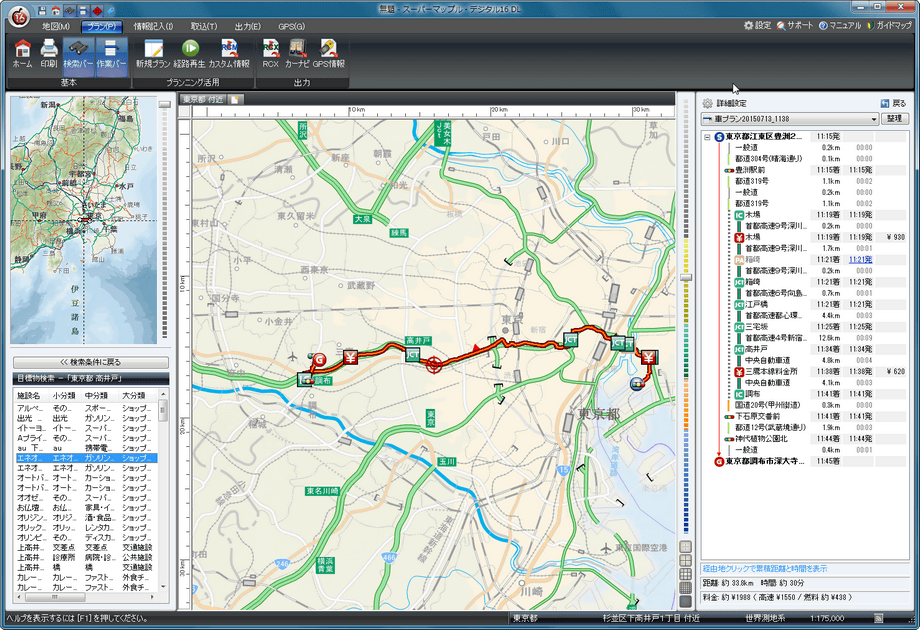
Task: Open the 車プラン20150713_1138 dropdown
Action: pyautogui.click(x=790, y=119)
